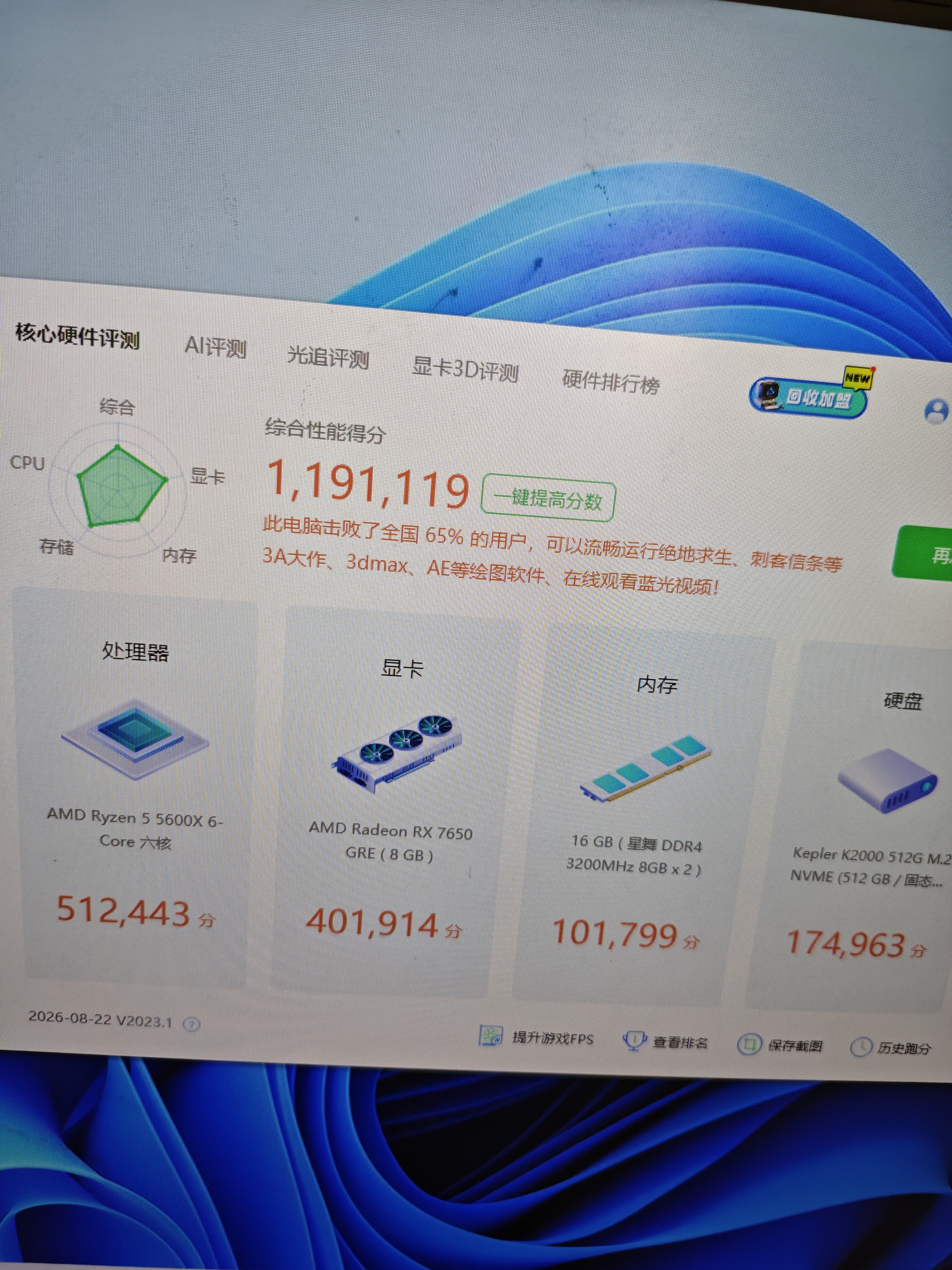Click the memory stick icon
This screenshot has width=952, height=1270.
point(646,769)
